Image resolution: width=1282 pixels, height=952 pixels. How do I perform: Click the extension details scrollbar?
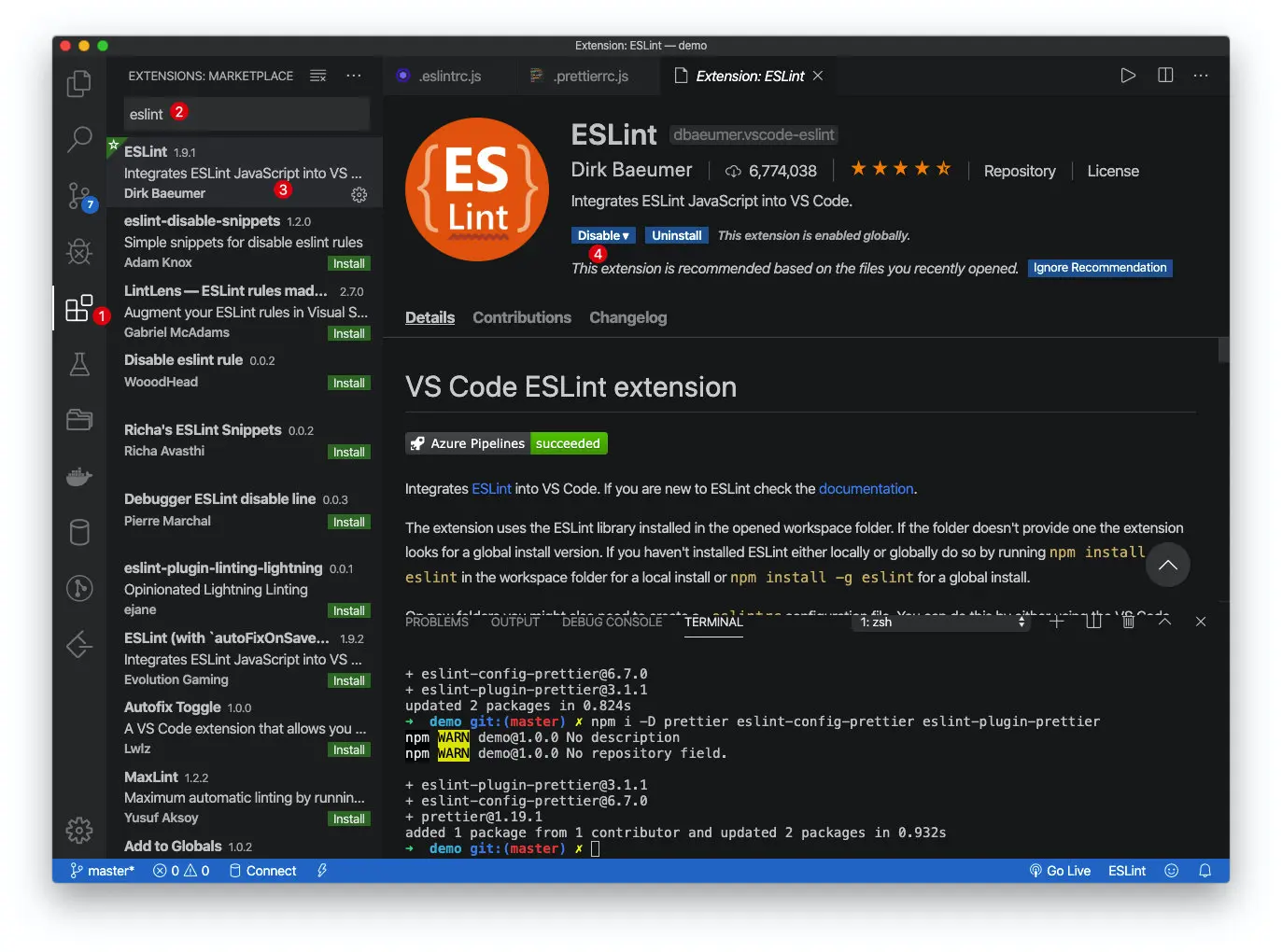pos(1223,350)
